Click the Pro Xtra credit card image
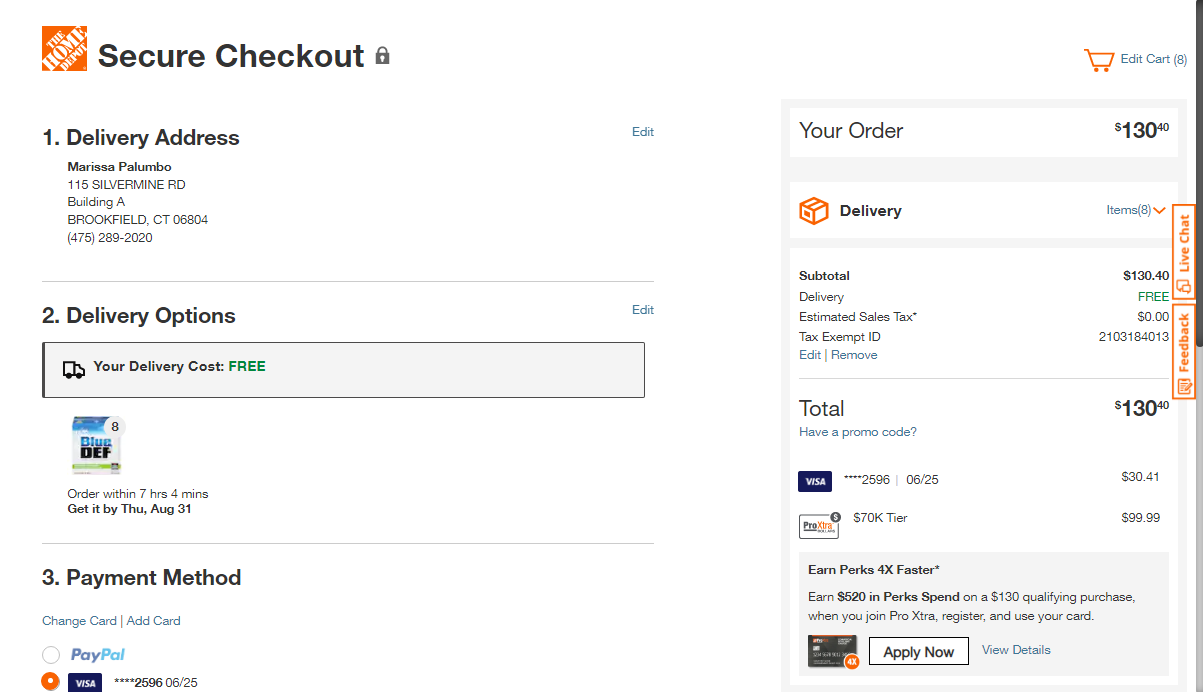Viewport: 1203px width, 692px height. (x=833, y=651)
